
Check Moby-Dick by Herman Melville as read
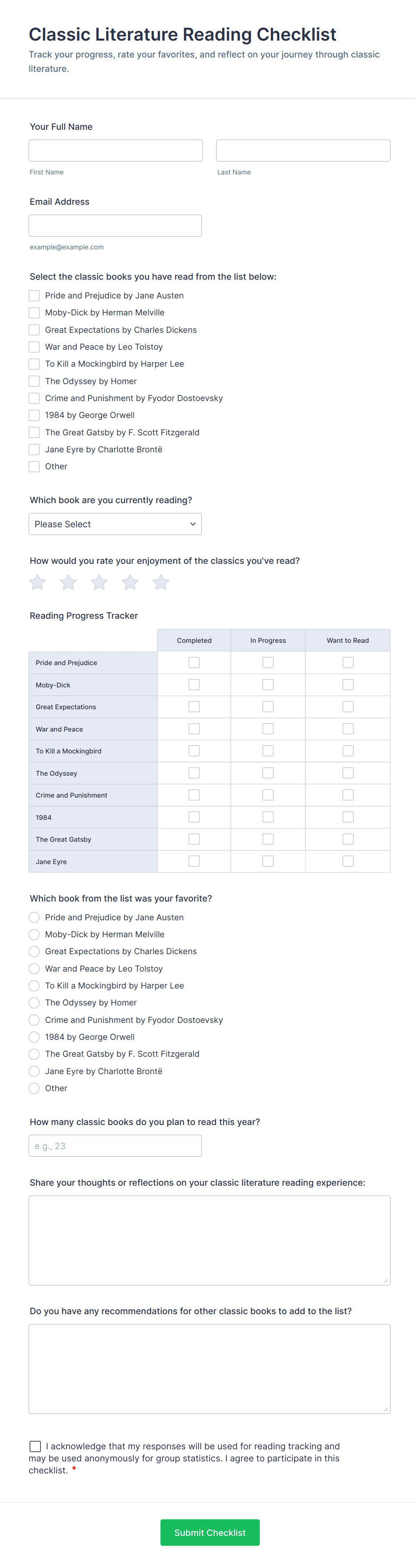click(x=34, y=313)
